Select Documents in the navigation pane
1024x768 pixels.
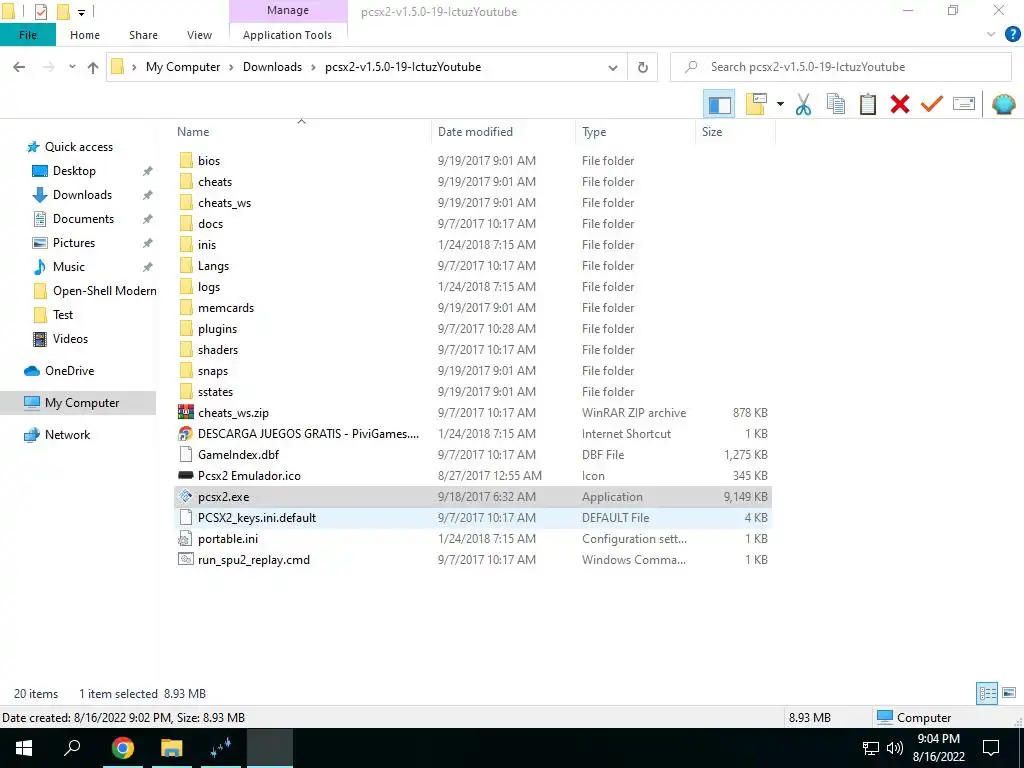(83, 219)
